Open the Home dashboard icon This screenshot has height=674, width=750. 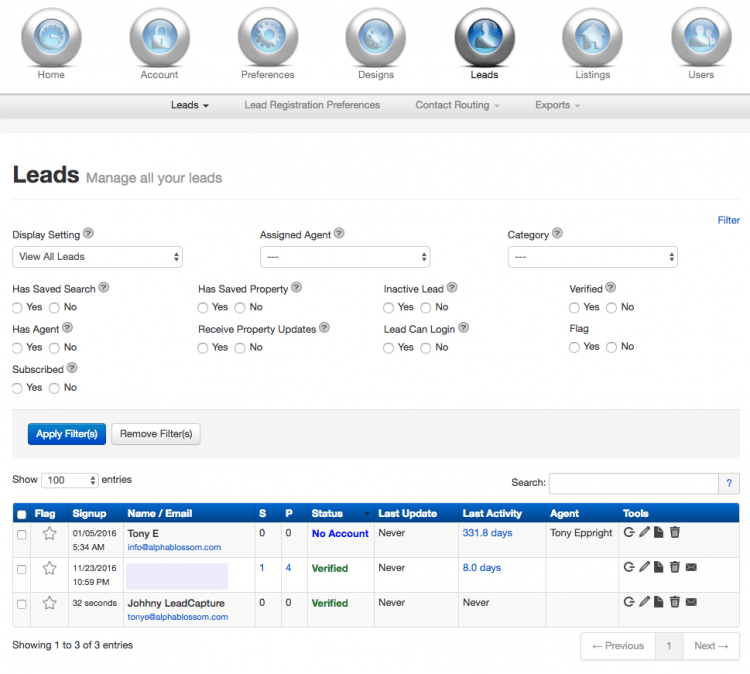tap(51, 37)
